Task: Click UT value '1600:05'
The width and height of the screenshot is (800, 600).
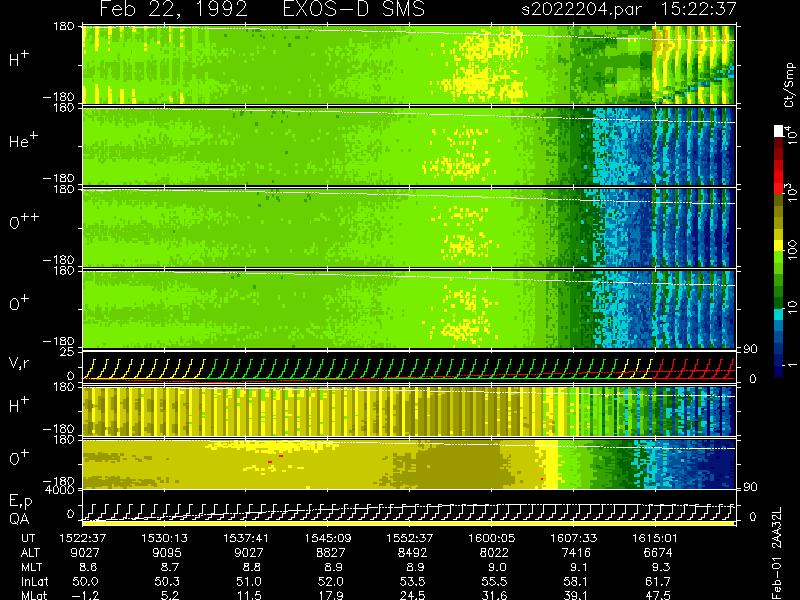Action: (x=491, y=538)
